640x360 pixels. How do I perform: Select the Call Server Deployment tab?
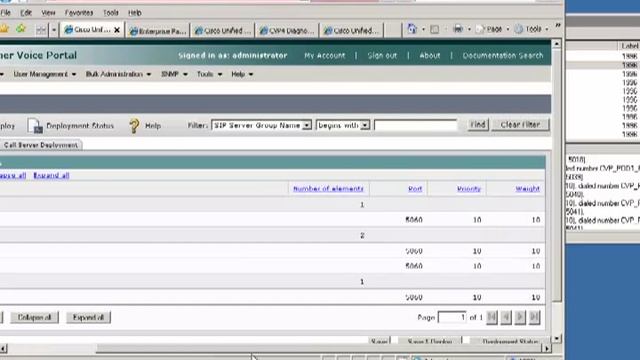[40, 145]
